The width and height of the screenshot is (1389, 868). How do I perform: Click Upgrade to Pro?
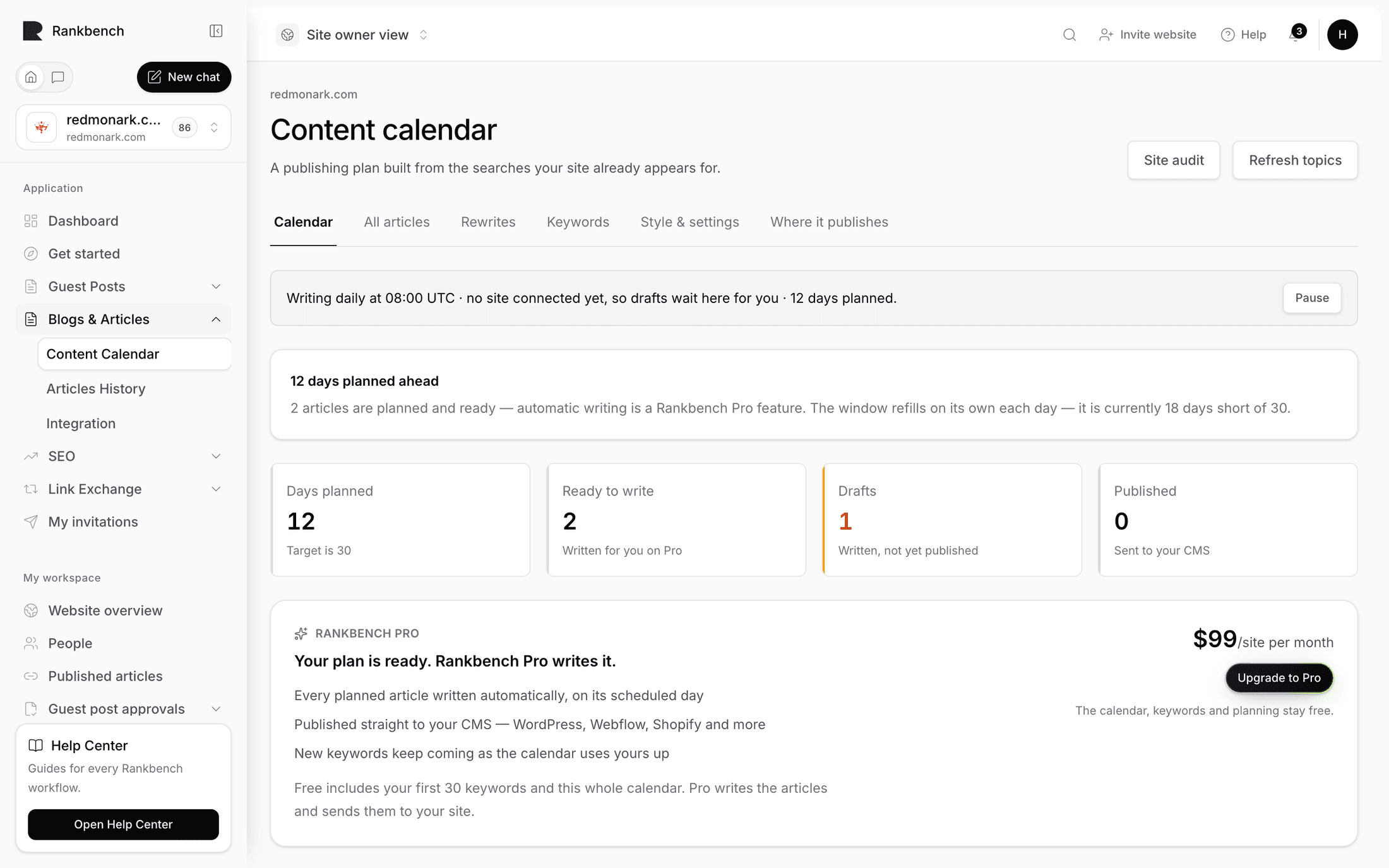coord(1279,678)
